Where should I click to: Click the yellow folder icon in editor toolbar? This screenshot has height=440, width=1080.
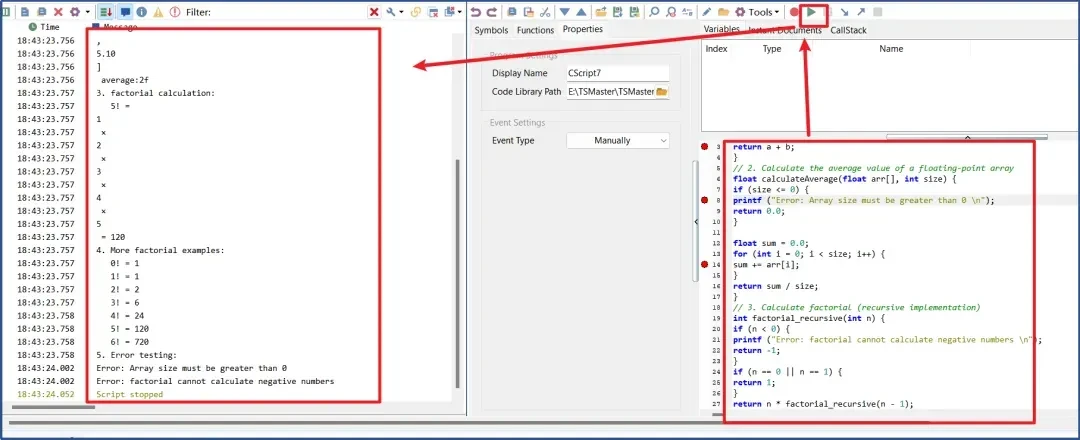(723, 12)
